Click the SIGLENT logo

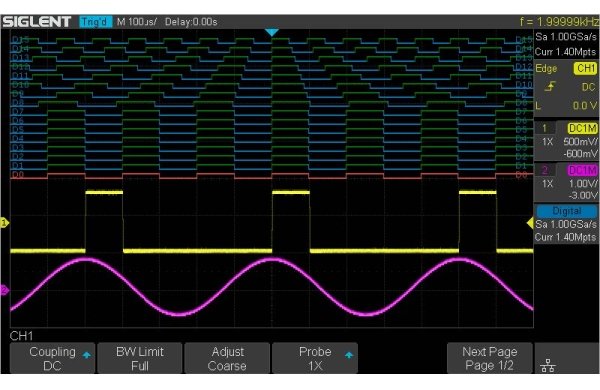[37, 22]
